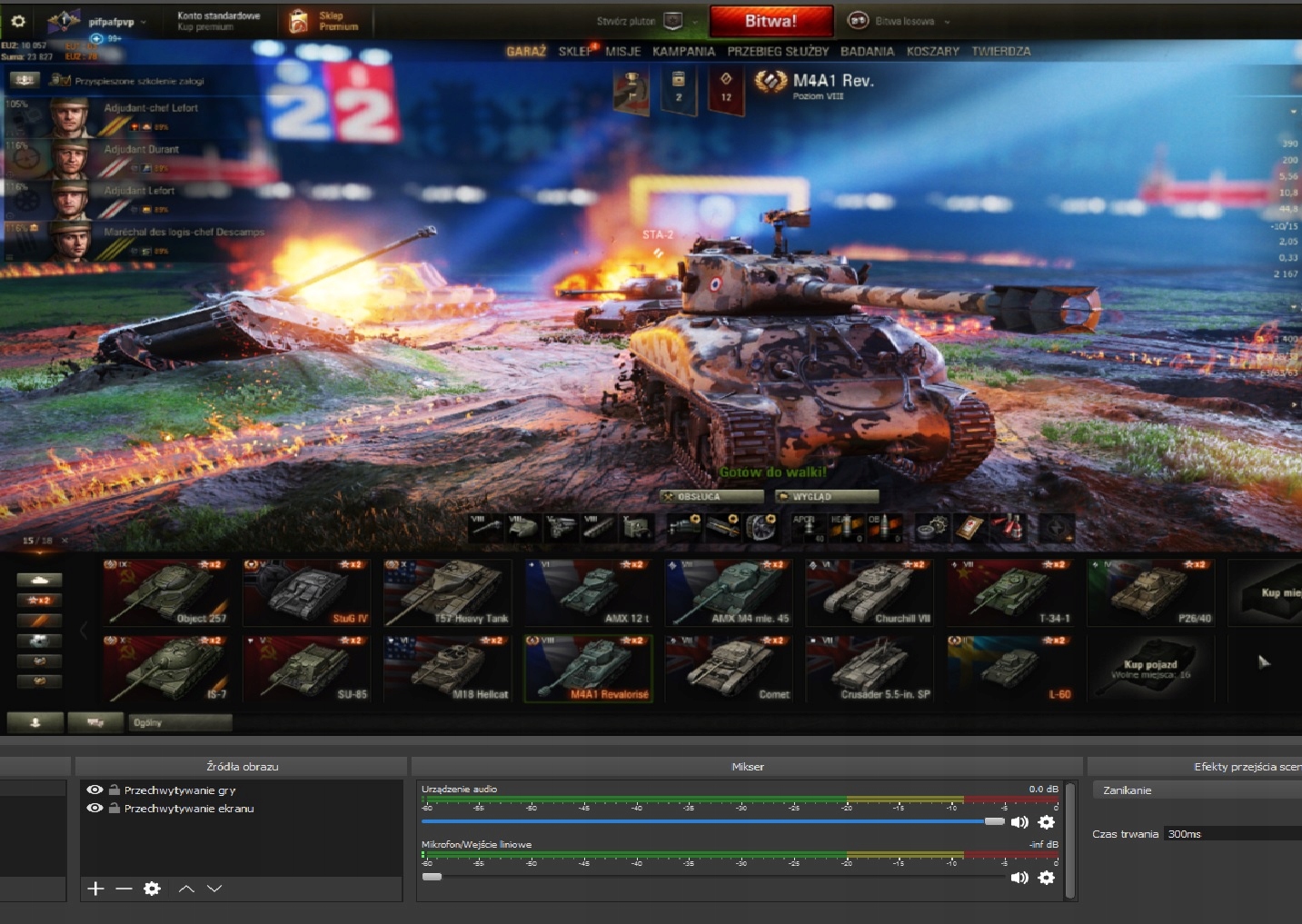Select the Comet tank
The image size is (1302, 924).
tap(729, 669)
